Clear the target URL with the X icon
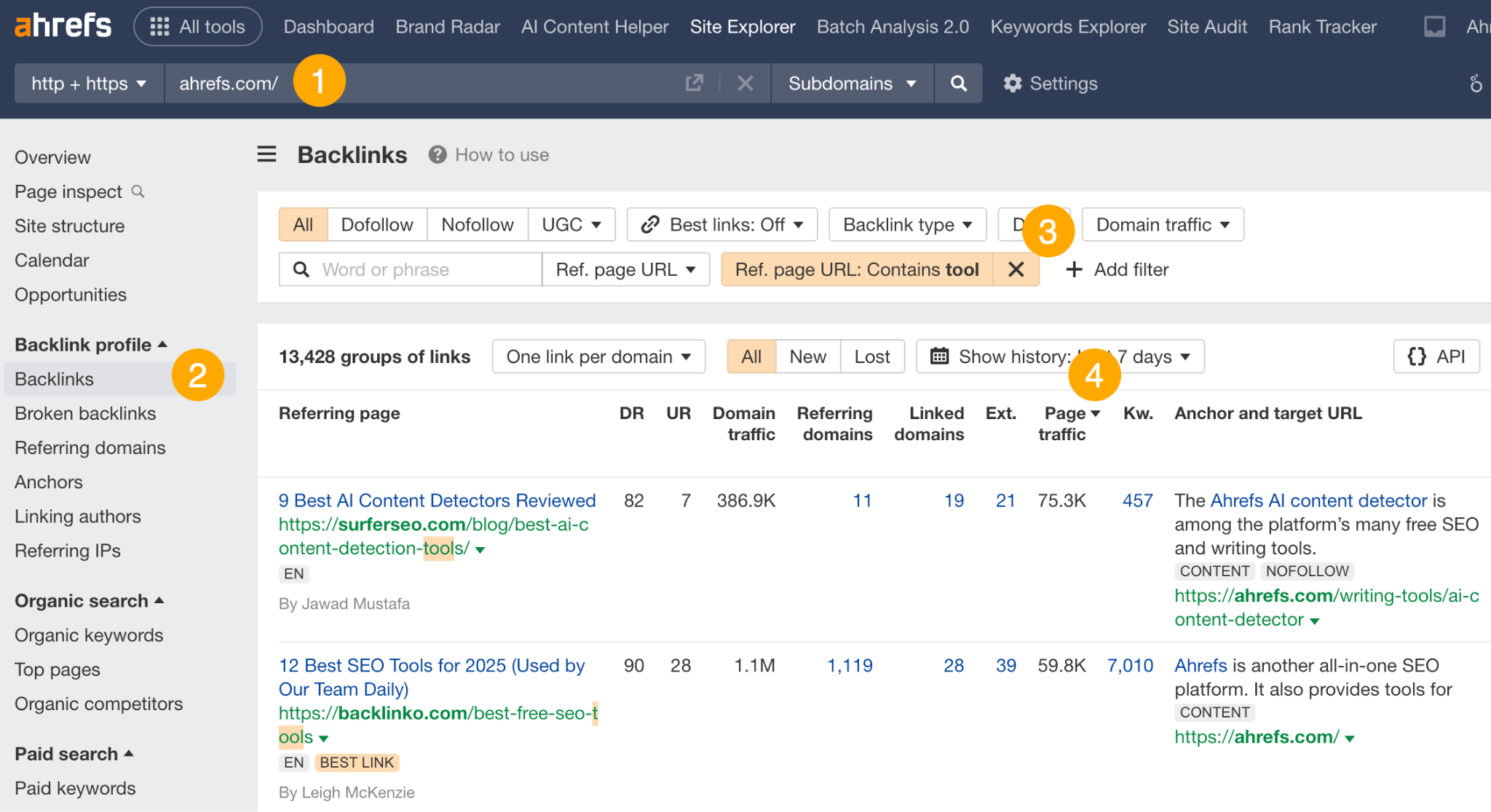The height and width of the screenshot is (812, 1491). point(745,83)
